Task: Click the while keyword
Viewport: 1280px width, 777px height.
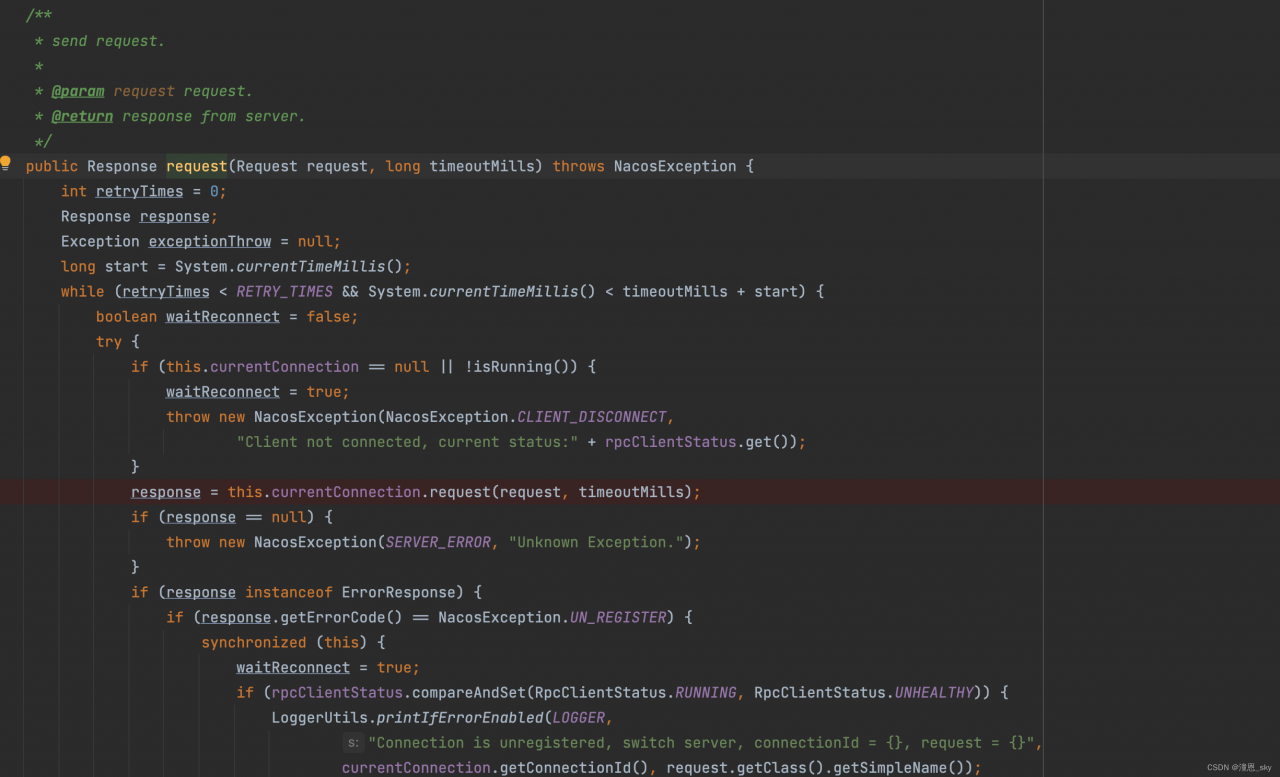Action: coord(82,291)
